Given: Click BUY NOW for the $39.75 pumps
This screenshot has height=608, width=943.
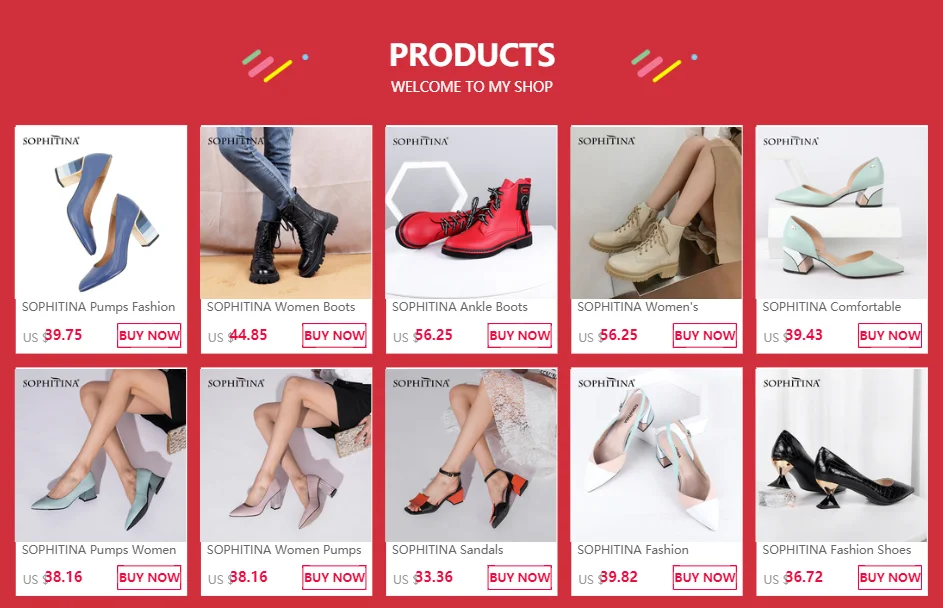Looking at the screenshot, I should click(149, 336).
